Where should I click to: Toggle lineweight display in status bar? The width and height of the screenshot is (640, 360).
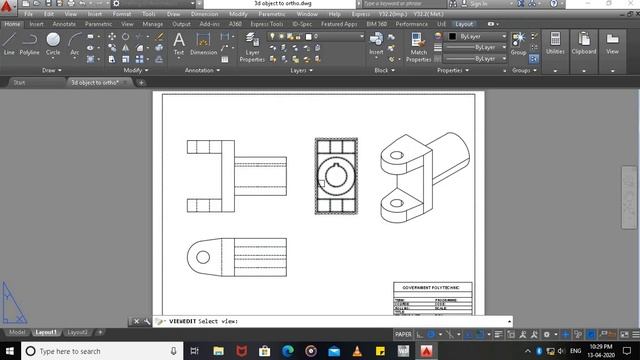click(x=498, y=335)
